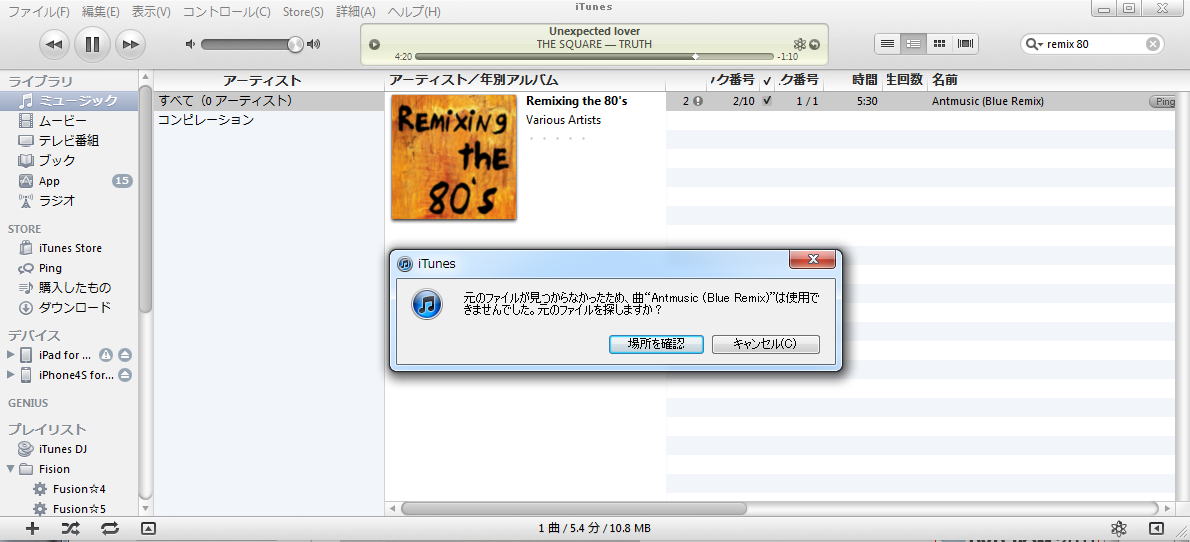The height and width of the screenshot is (542, 1190).
Task: Mute using the low-volume speaker icon
Action: coord(190,44)
